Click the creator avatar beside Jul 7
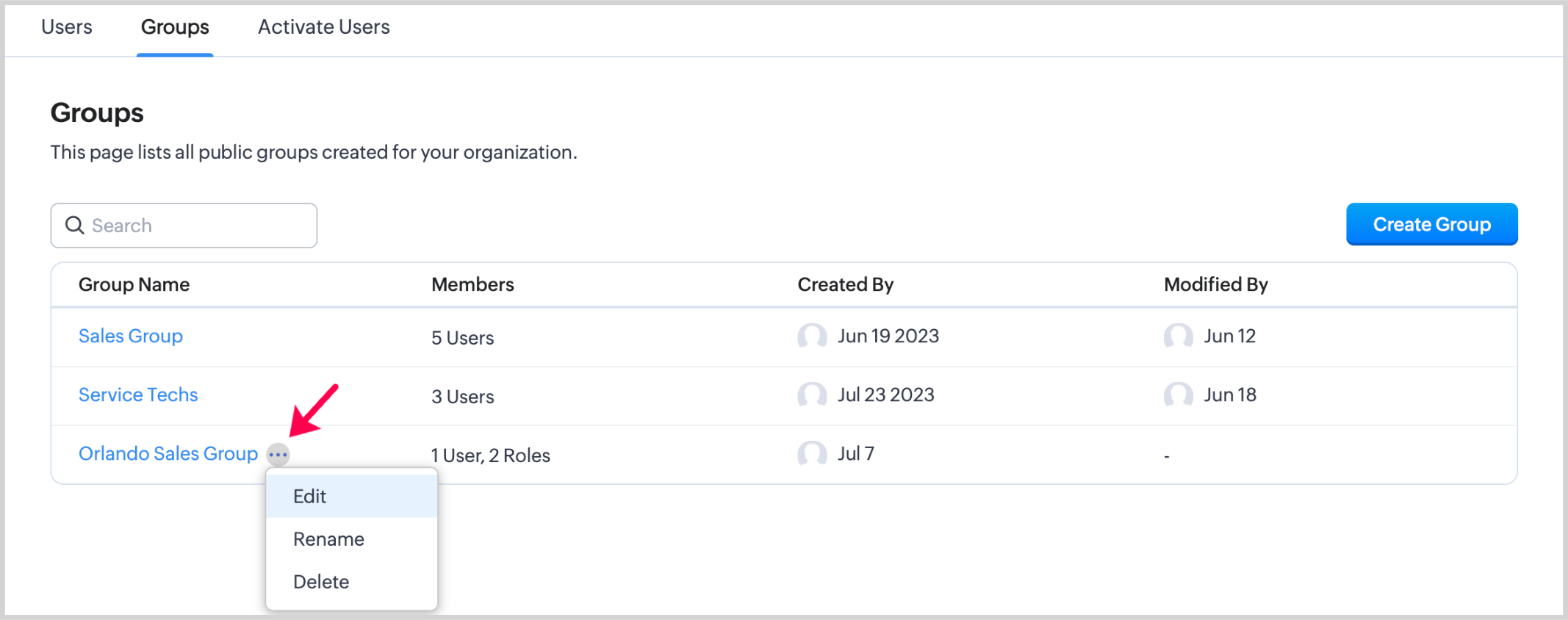The width and height of the screenshot is (1568, 620). pos(812,454)
